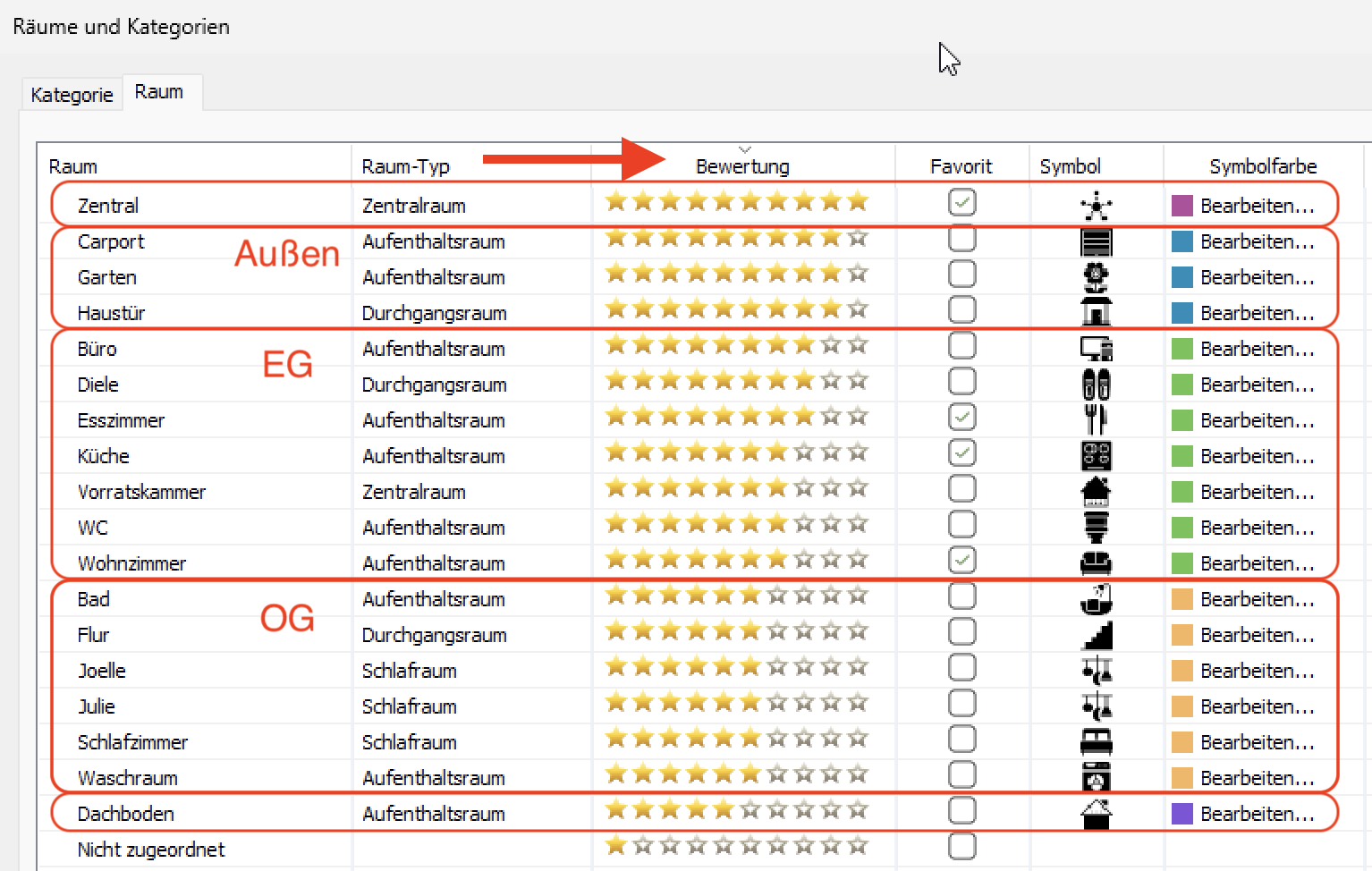Enable Favorit for Schlafzimmer
Image resolution: width=1372 pixels, height=871 pixels.
coord(962,740)
